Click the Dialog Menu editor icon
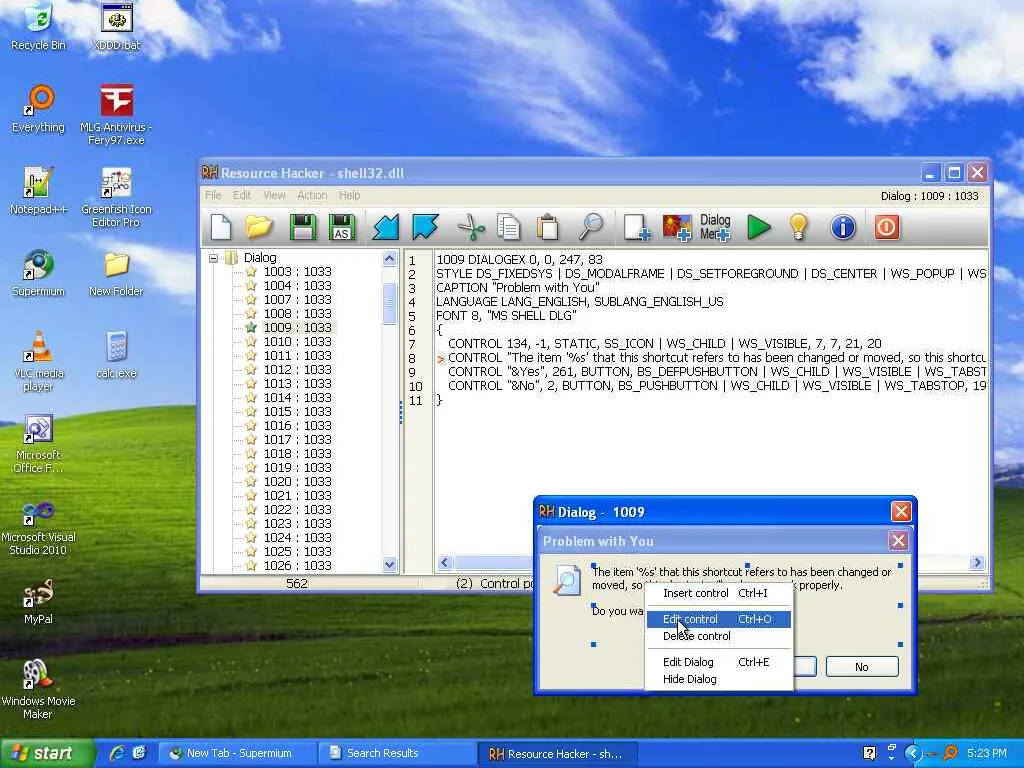The width and height of the screenshot is (1024, 768). (715, 228)
